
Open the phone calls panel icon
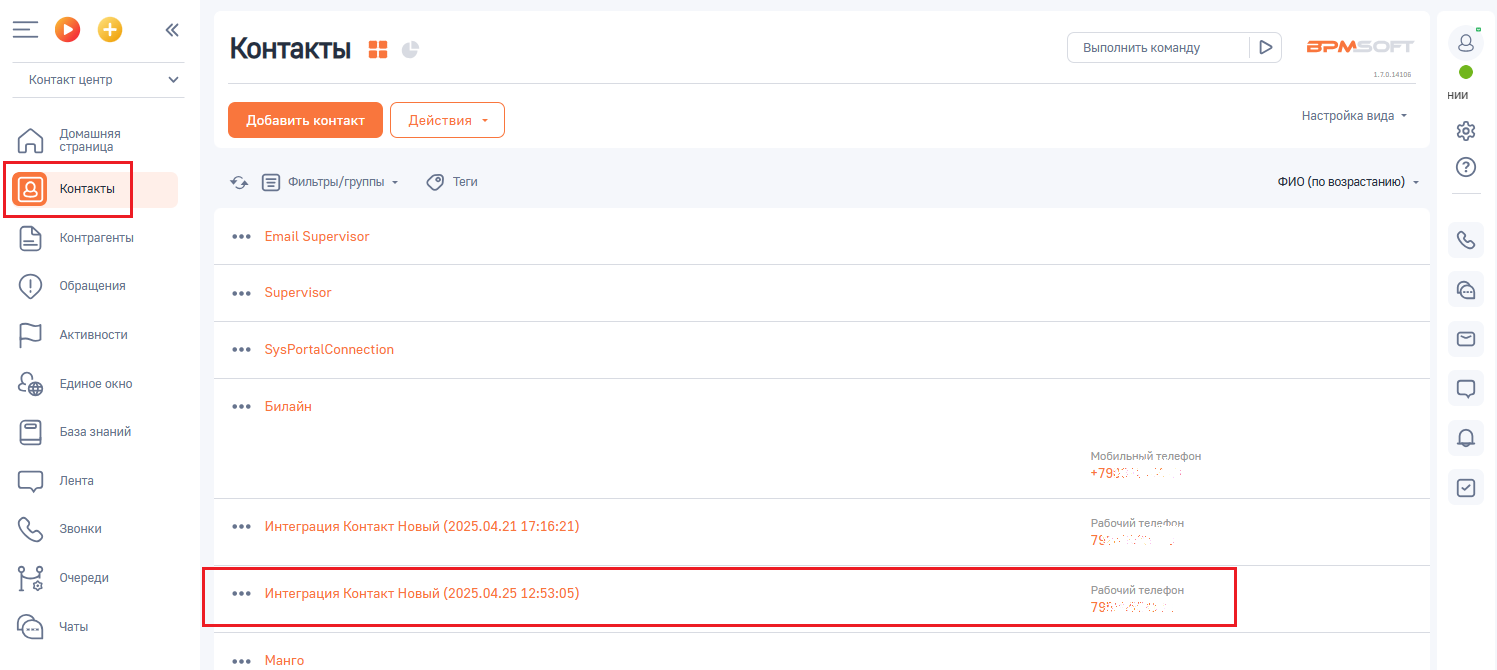pyautogui.click(x=1466, y=240)
